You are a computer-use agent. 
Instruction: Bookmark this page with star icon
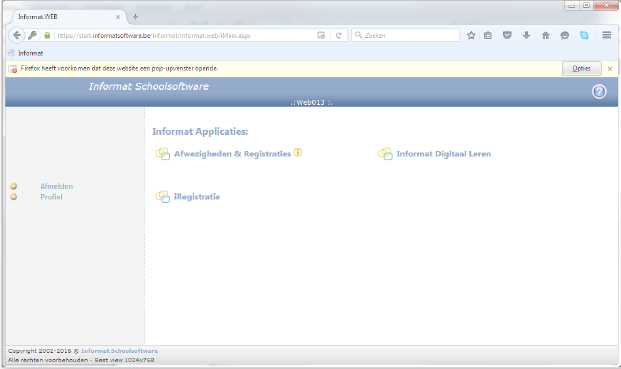tap(471, 35)
